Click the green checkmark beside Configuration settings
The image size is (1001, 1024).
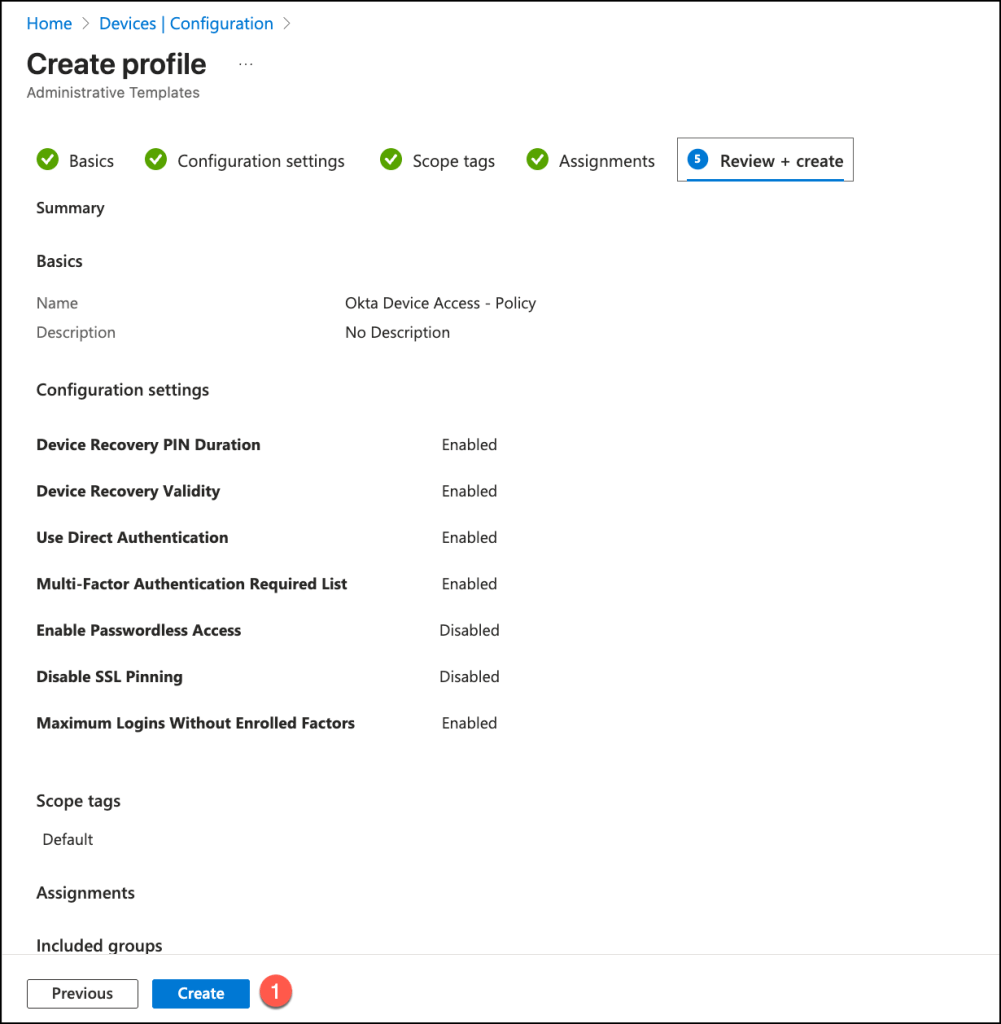click(156, 160)
